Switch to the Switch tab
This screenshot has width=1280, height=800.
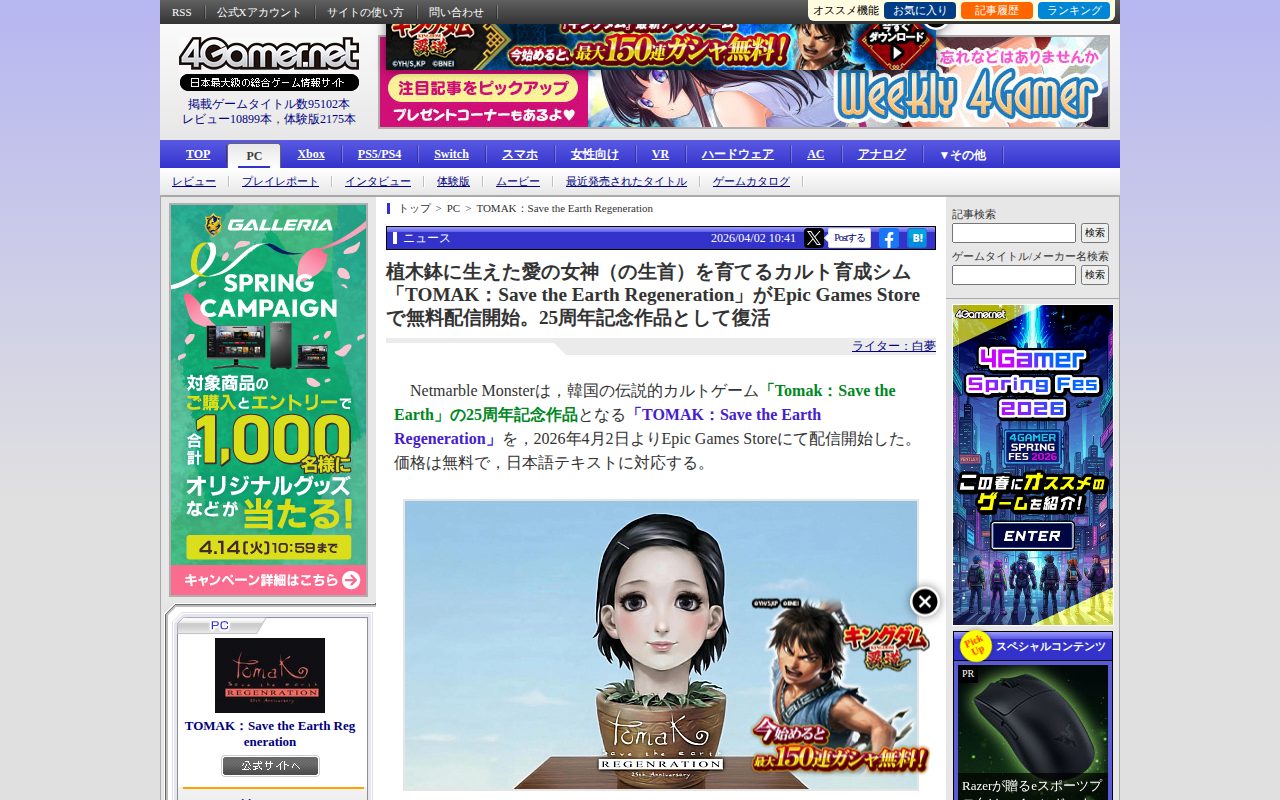click(x=451, y=154)
